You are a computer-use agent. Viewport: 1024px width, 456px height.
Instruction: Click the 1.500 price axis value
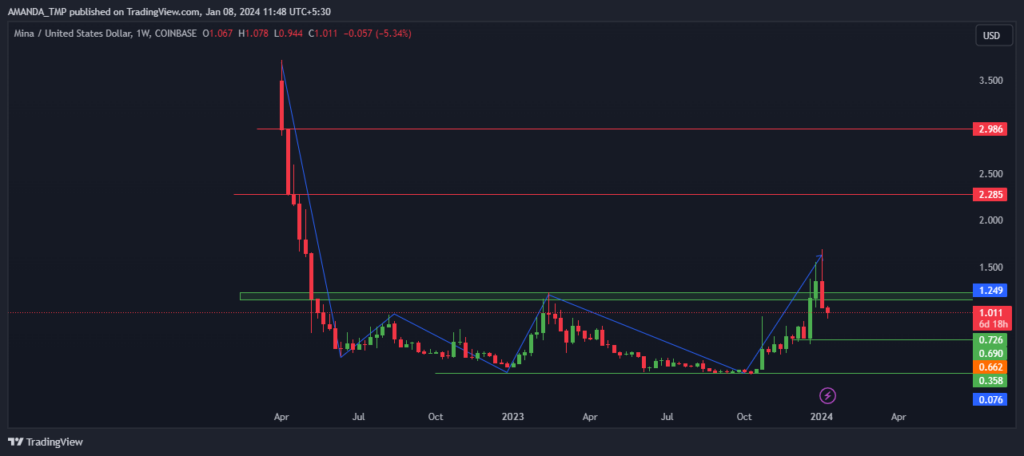[x=991, y=267]
